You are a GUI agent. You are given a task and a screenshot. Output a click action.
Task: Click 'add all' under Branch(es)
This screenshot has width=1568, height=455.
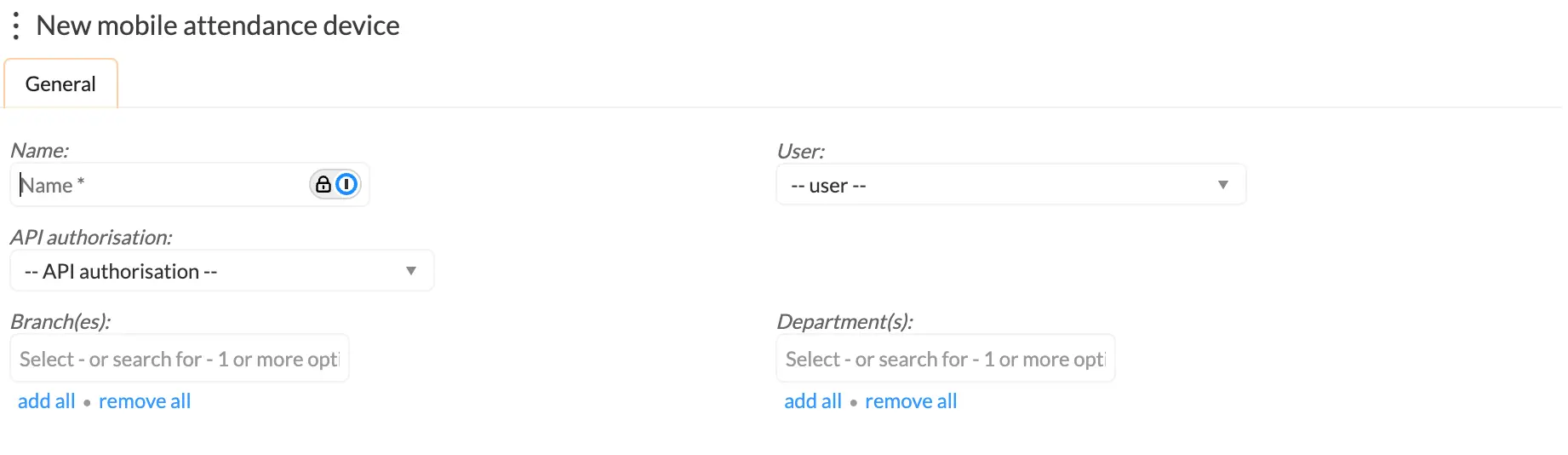[x=47, y=401]
